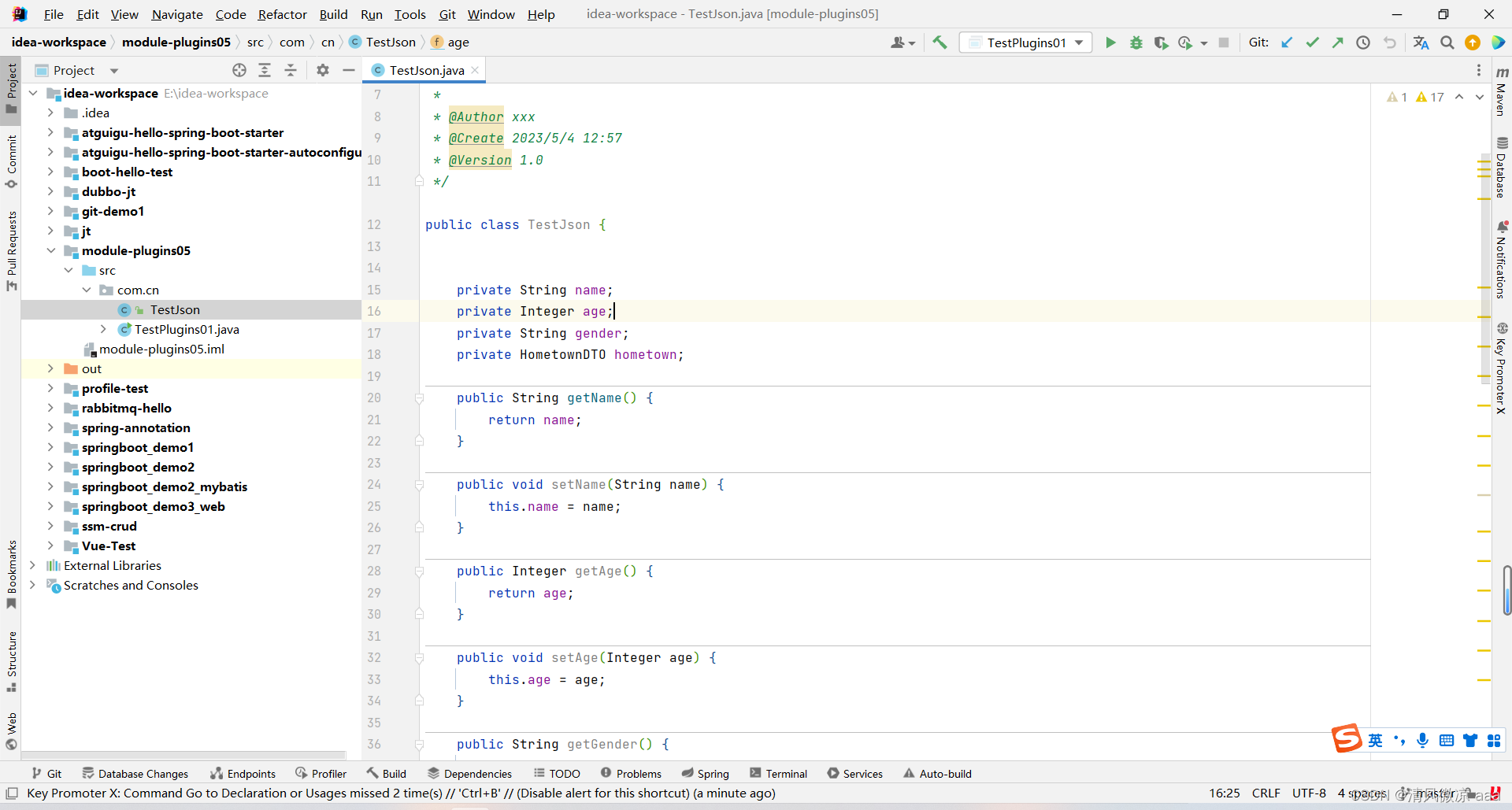Open Project view mode dropdown
This screenshot has height=810, width=1512.
(114, 71)
